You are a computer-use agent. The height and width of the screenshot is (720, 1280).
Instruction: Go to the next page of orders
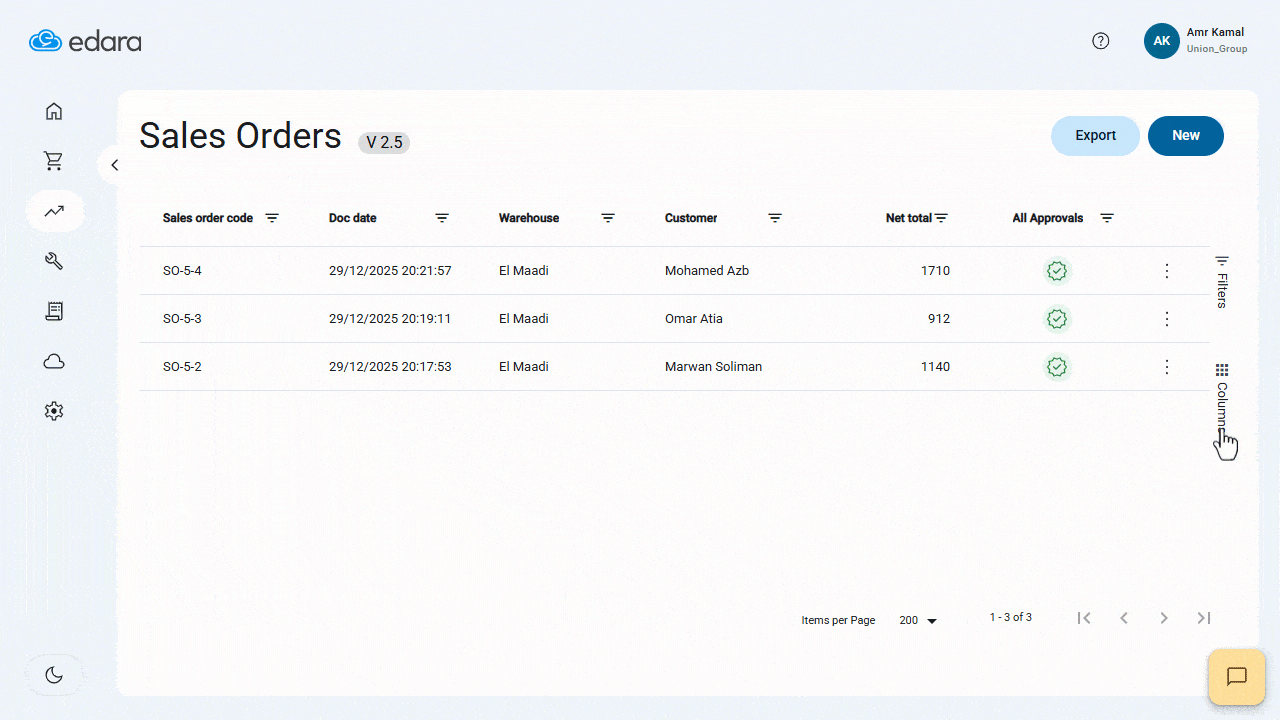[1163, 618]
